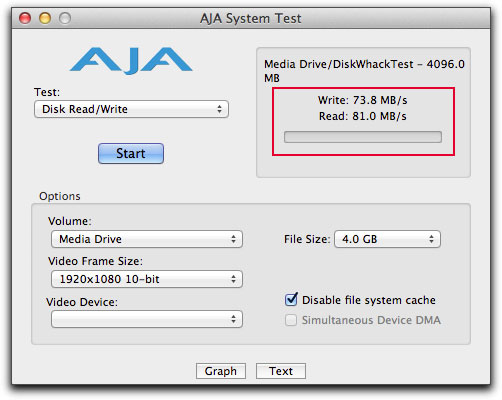The width and height of the screenshot is (502, 400).
Task: Switch to the Graph view
Action: pyautogui.click(x=221, y=371)
